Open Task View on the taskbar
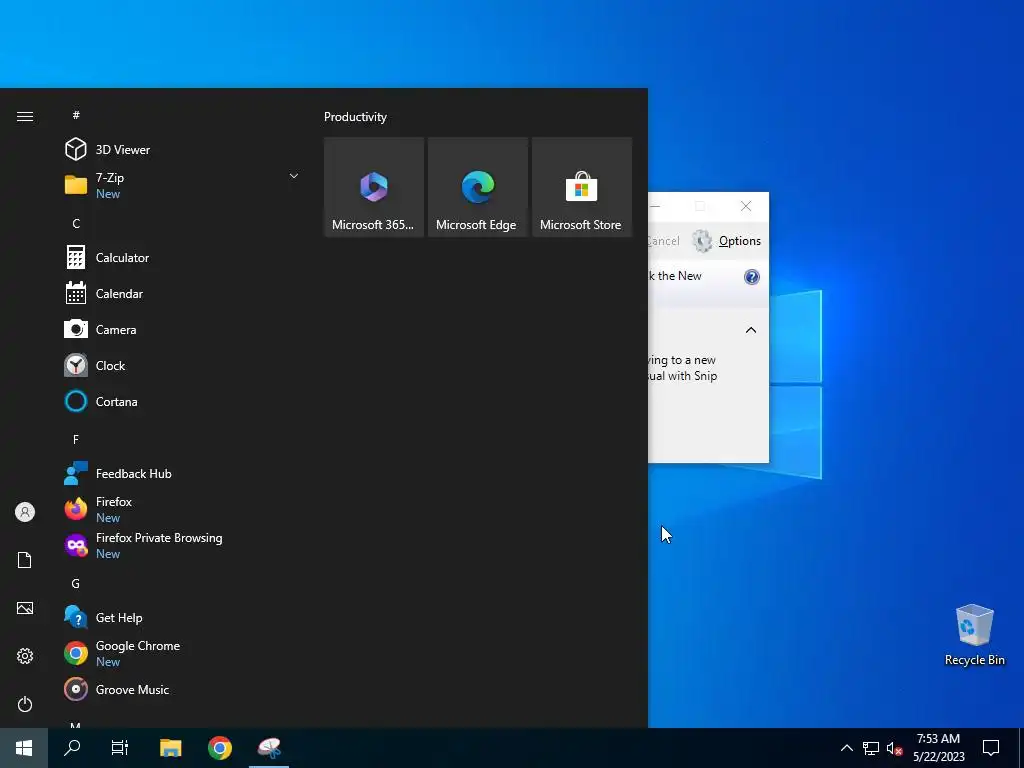The image size is (1024, 768). 120,748
